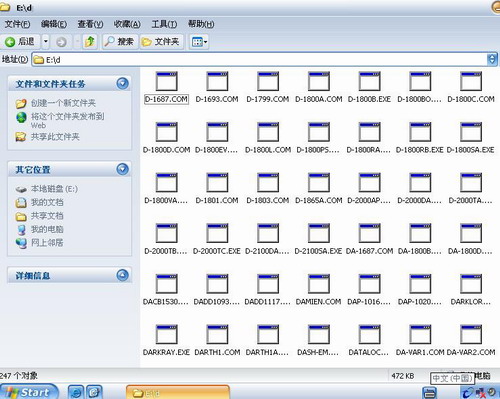The width and height of the screenshot is (500, 399).
Task: Select the D-1687.COM file icon
Action: [x=166, y=81]
